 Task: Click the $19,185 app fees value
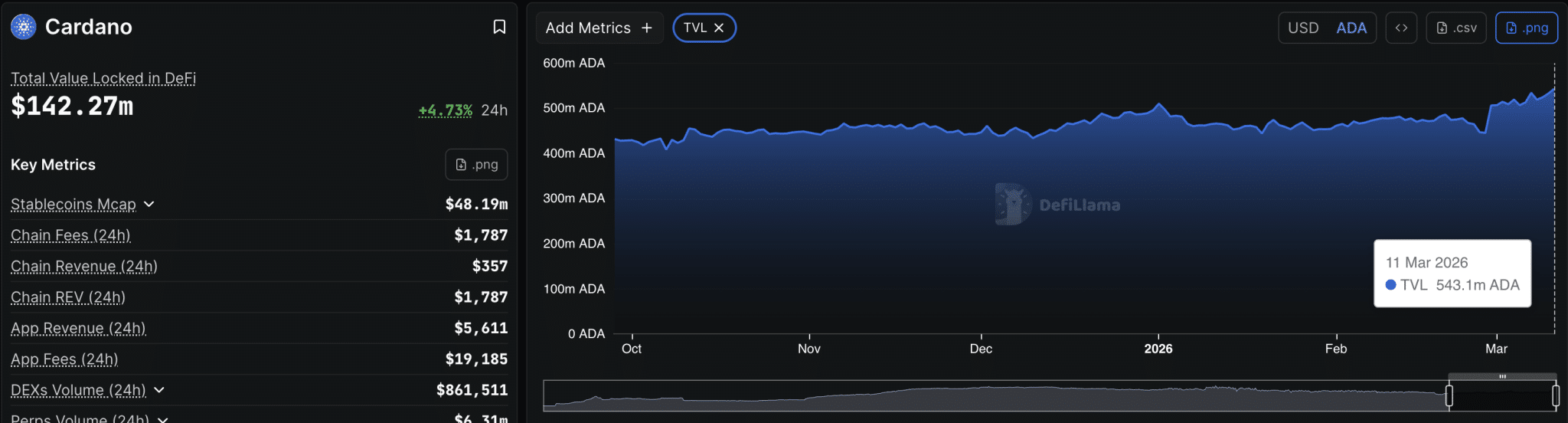pos(476,359)
